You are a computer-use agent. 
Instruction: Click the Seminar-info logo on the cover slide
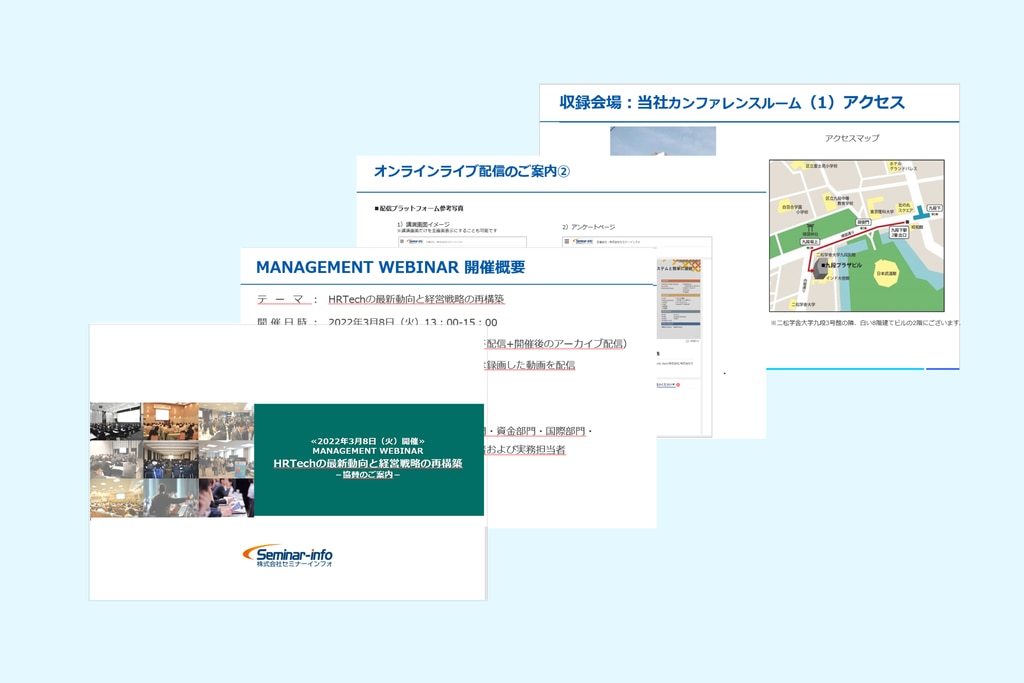tap(288, 556)
